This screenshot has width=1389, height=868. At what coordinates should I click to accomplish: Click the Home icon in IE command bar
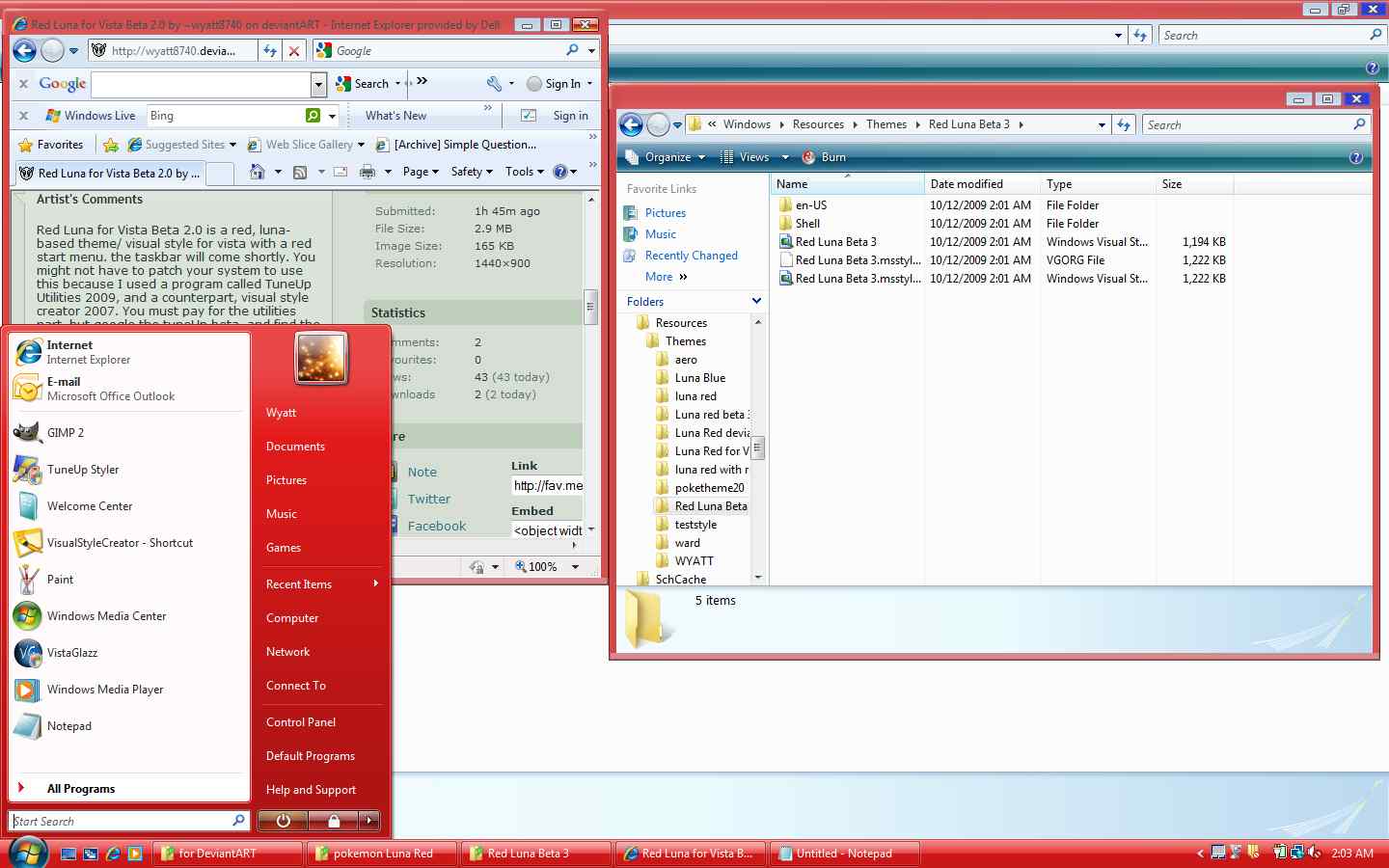pyautogui.click(x=257, y=172)
